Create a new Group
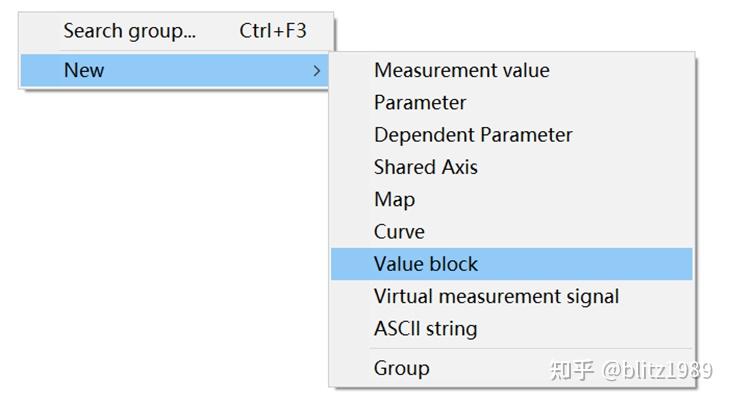Screen dimensions: 732x401 (401, 368)
